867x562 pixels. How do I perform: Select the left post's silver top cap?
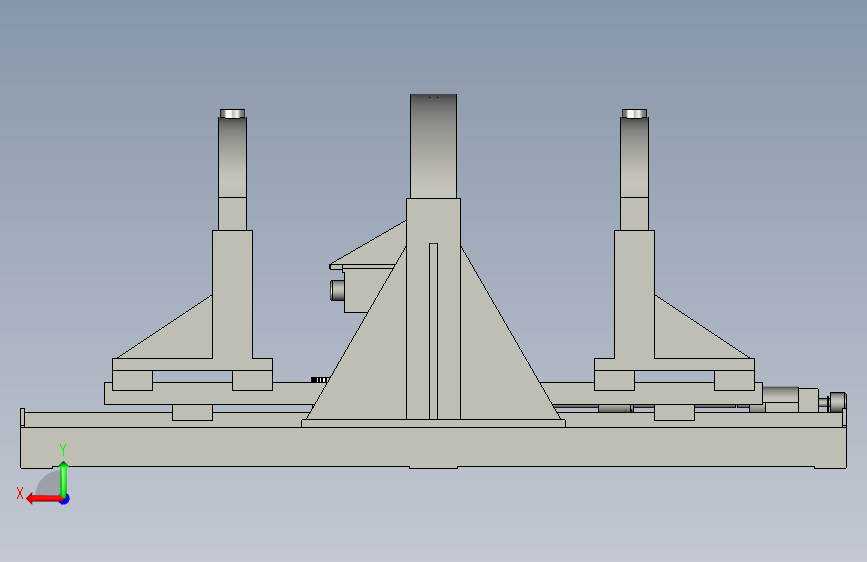[x=232, y=113]
